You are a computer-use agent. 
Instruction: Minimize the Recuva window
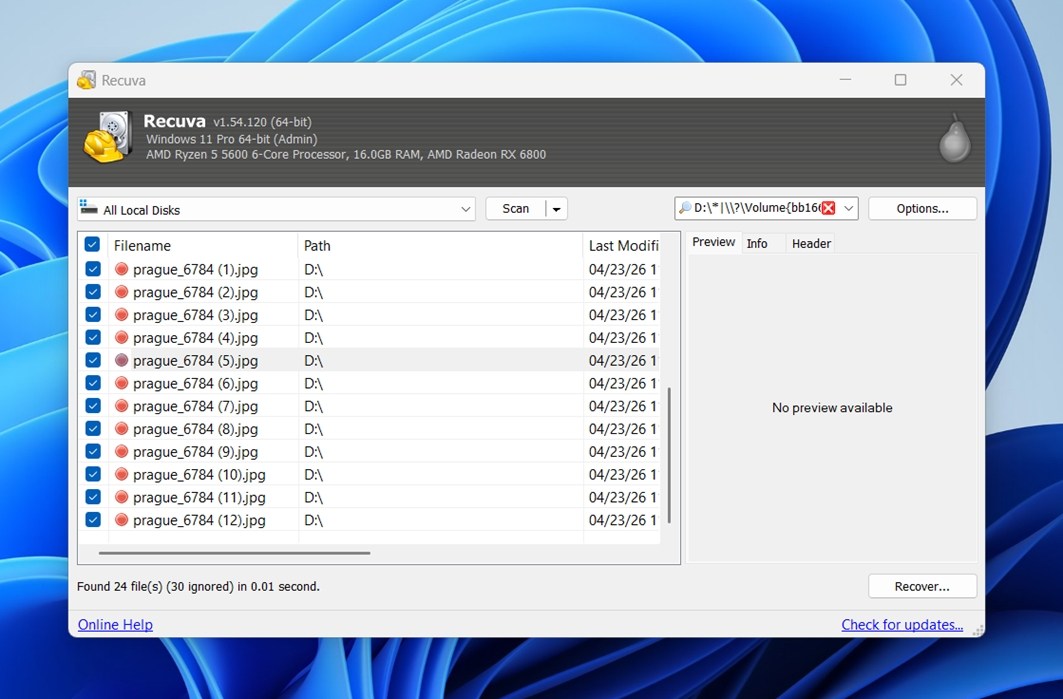pos(845,80)
